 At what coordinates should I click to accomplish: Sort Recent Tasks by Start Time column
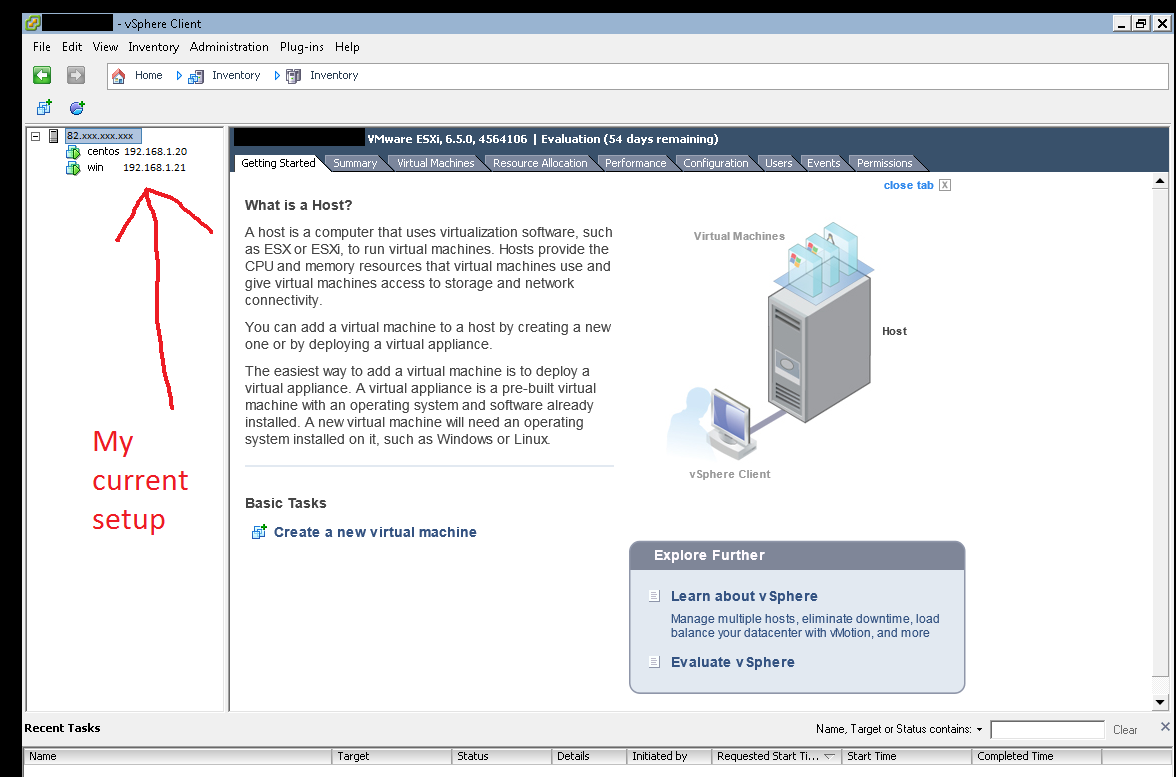click(x=906, y=756)
